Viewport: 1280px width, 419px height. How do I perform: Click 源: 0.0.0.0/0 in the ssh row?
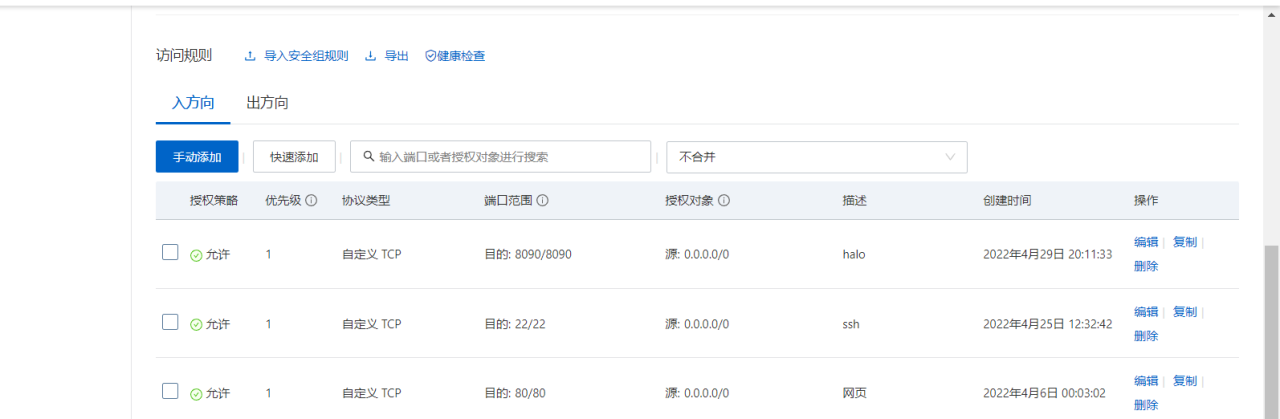697,325
